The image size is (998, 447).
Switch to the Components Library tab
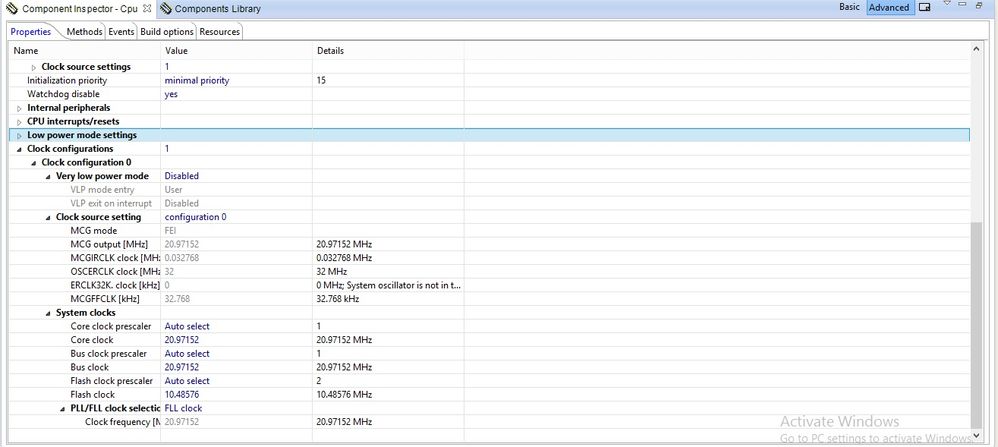(217, 9)
